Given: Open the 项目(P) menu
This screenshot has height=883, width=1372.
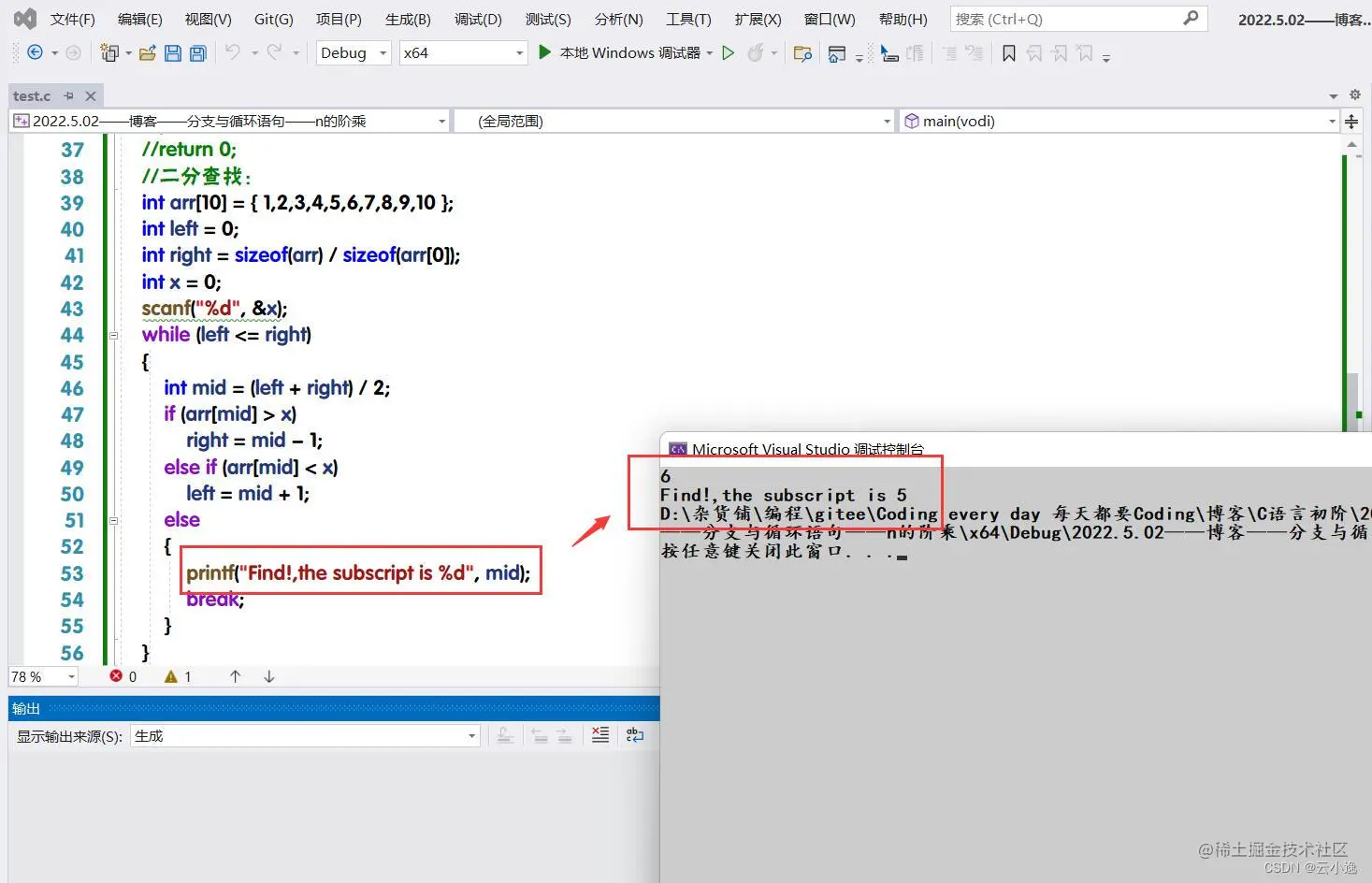Looking at the screenshot, I should [x=339, y=19].
